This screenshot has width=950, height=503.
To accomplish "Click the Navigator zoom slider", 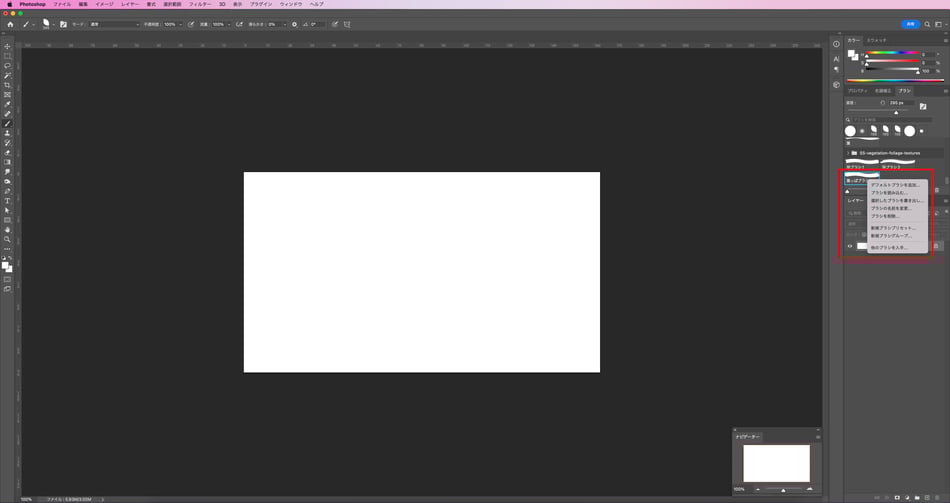I will 783,489.
